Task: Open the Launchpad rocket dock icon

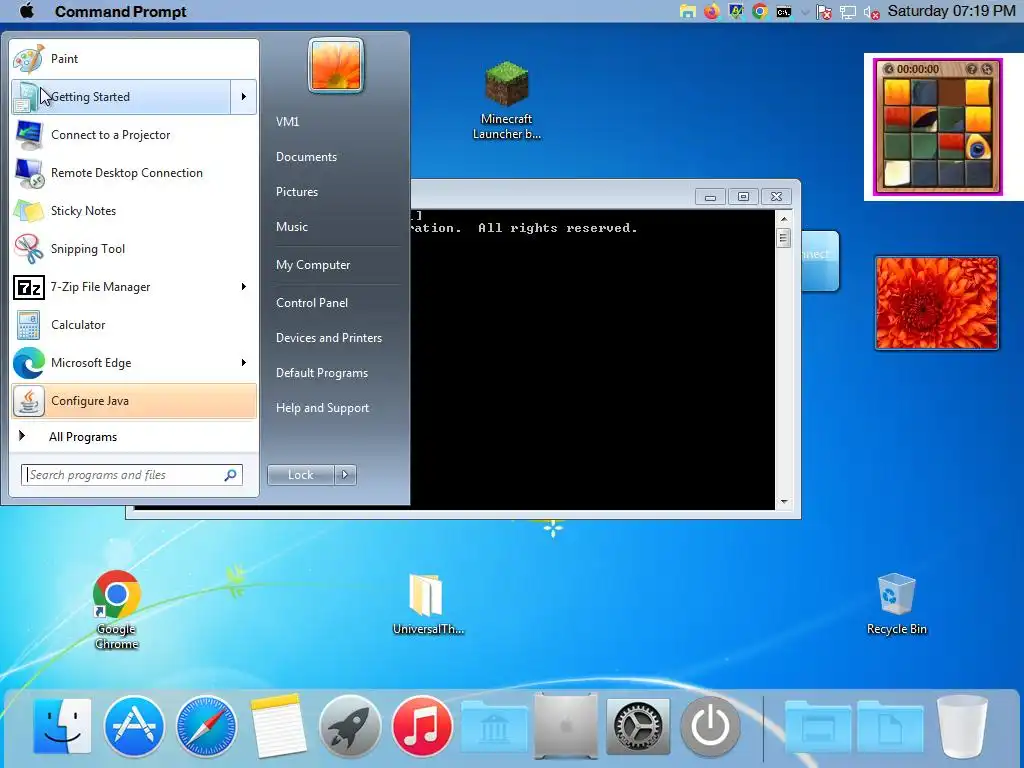Action: point(350,726)
